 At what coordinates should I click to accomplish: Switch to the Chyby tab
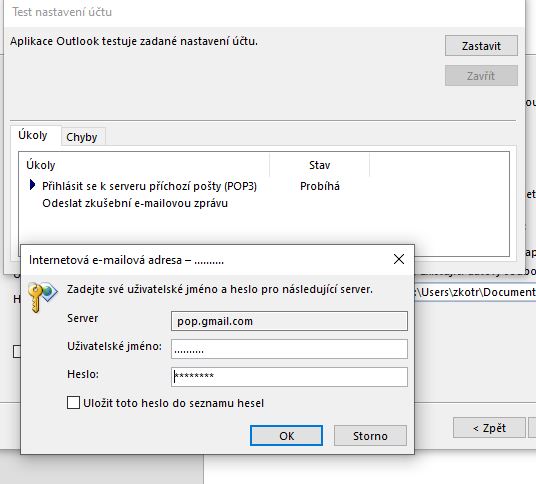[82, 137]
